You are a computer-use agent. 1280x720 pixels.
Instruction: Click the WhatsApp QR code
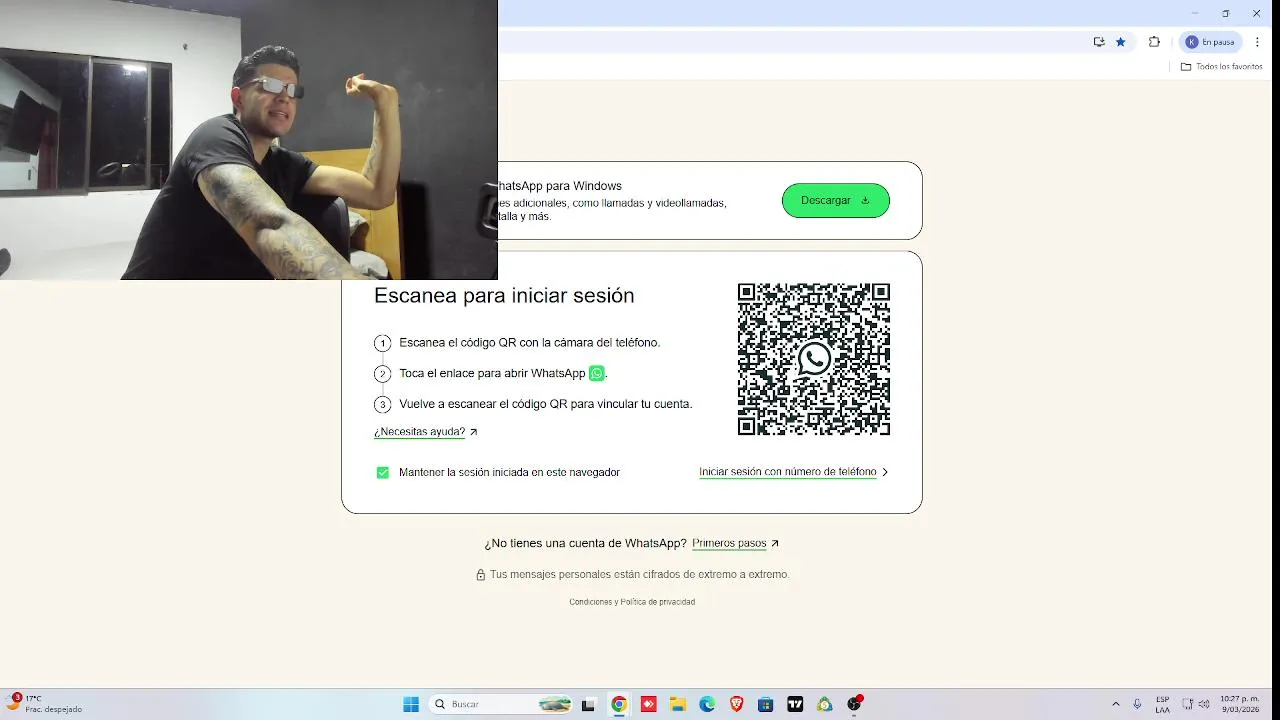tap(814, 359)
